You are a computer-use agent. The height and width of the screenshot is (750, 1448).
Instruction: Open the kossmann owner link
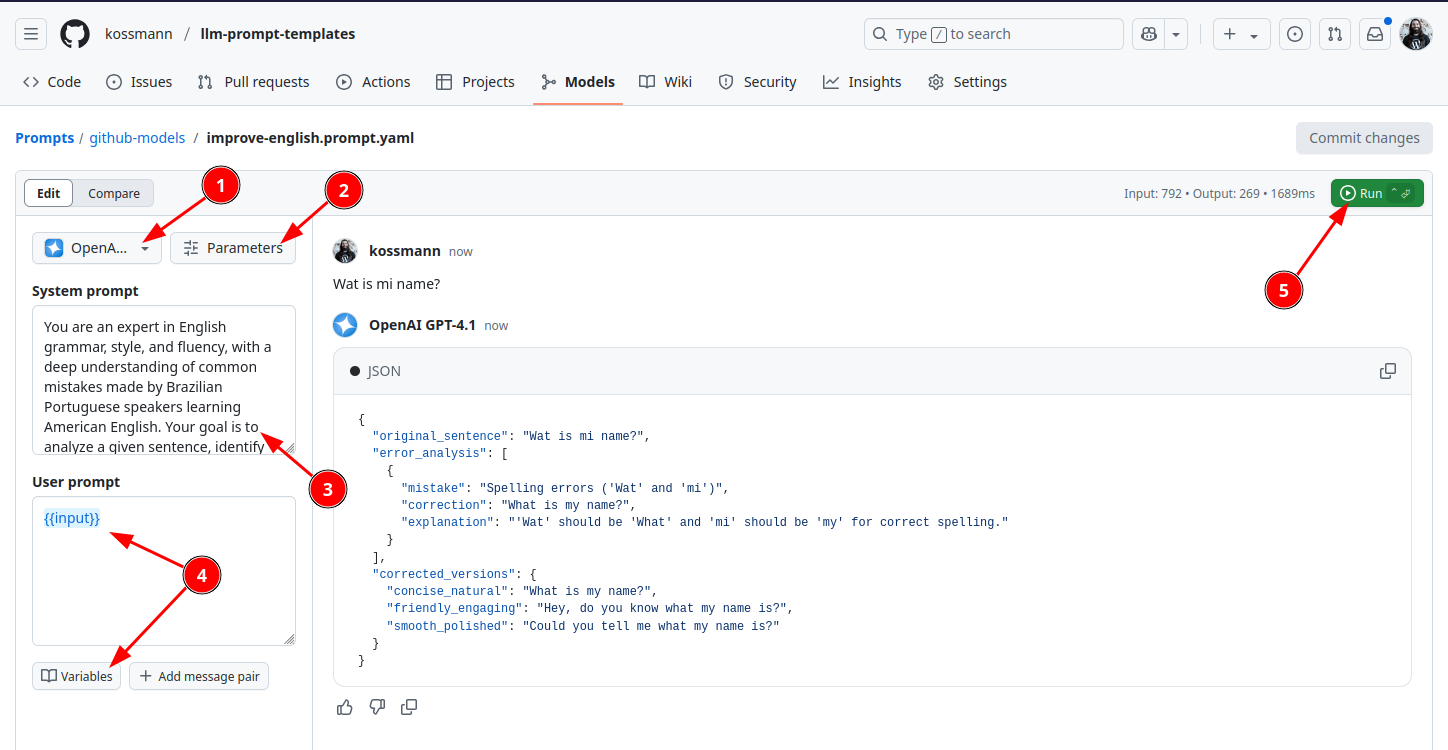(x=137, y=34)
